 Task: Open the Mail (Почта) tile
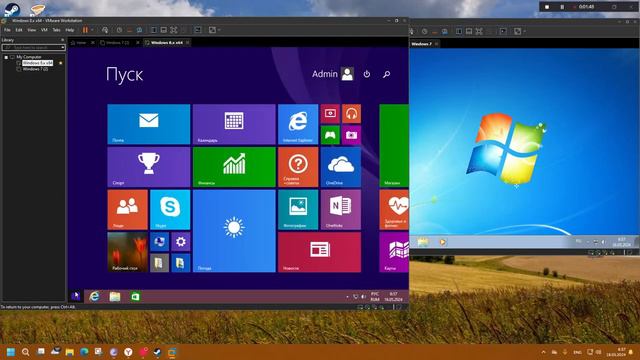click(149, 124)
